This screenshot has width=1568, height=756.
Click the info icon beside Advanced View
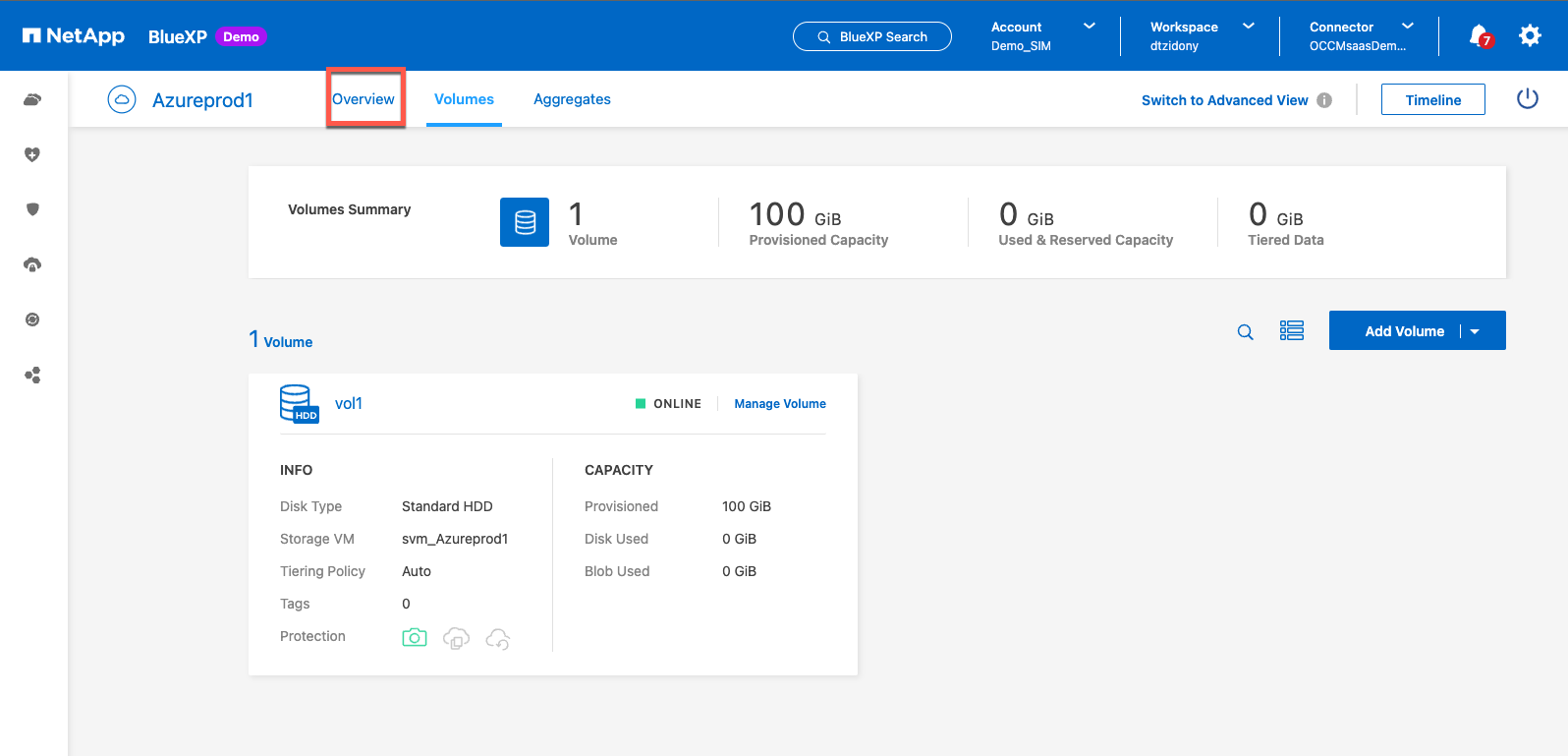(x=1324, y=100)
